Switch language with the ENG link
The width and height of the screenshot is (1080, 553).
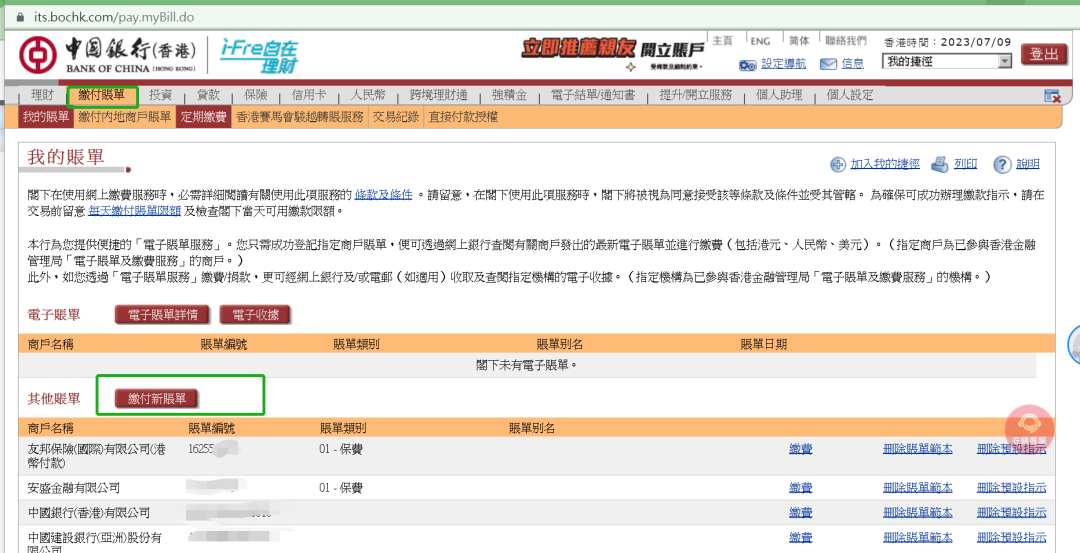760,41
